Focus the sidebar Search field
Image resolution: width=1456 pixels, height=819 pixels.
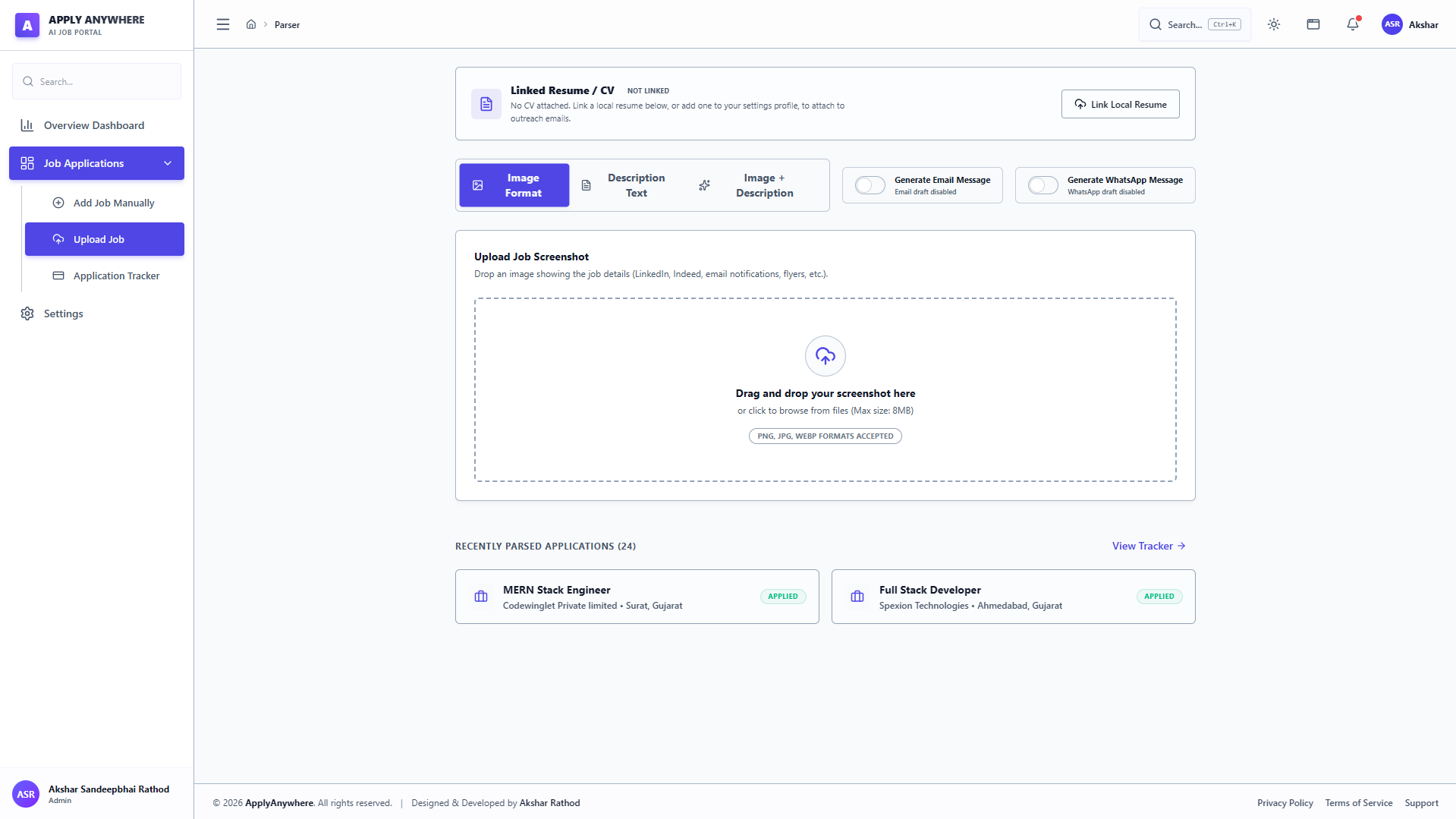pos(96,81)
